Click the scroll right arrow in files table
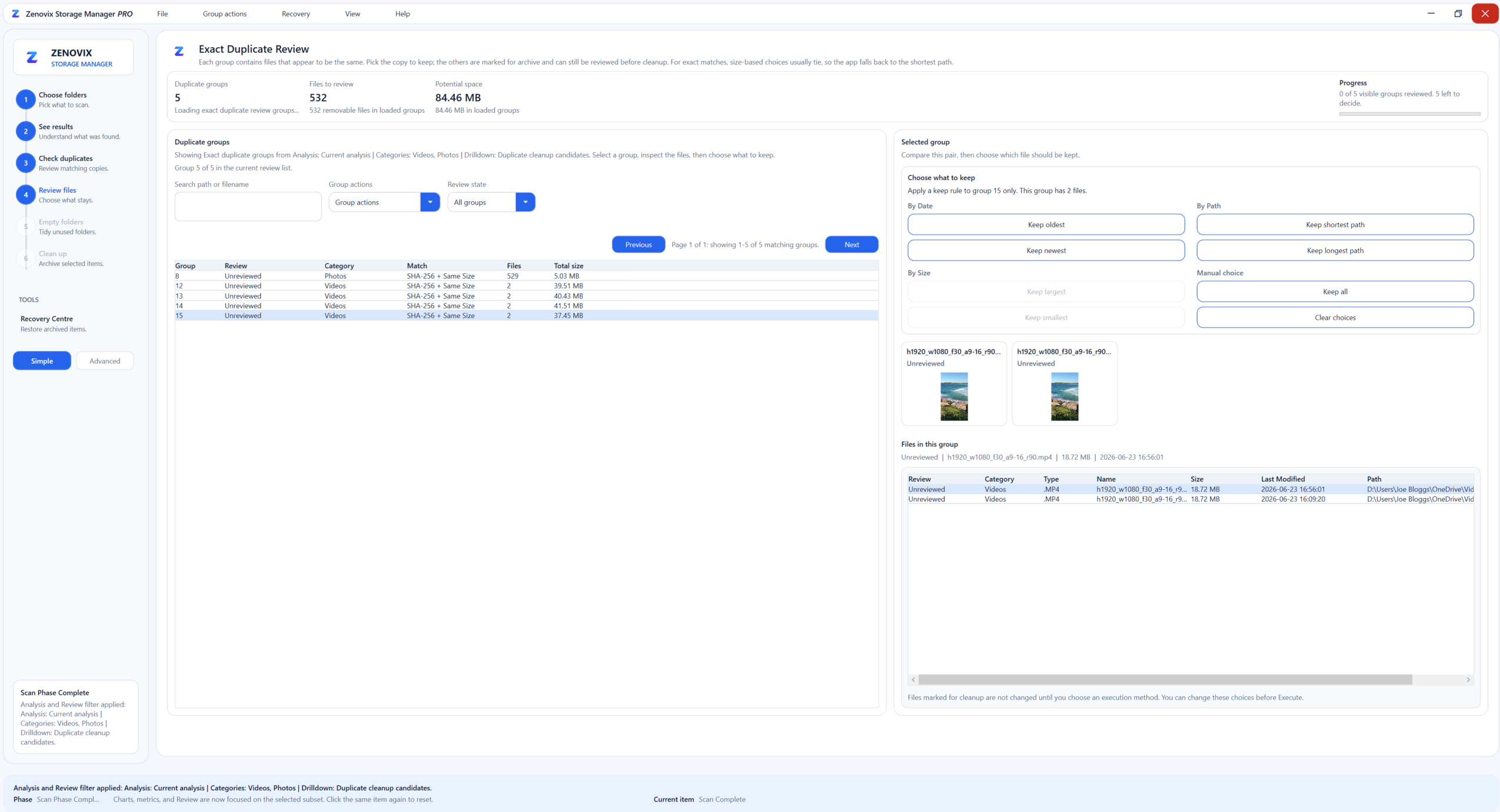This screenshot has width=1500, height=812. pos(1468,680)
